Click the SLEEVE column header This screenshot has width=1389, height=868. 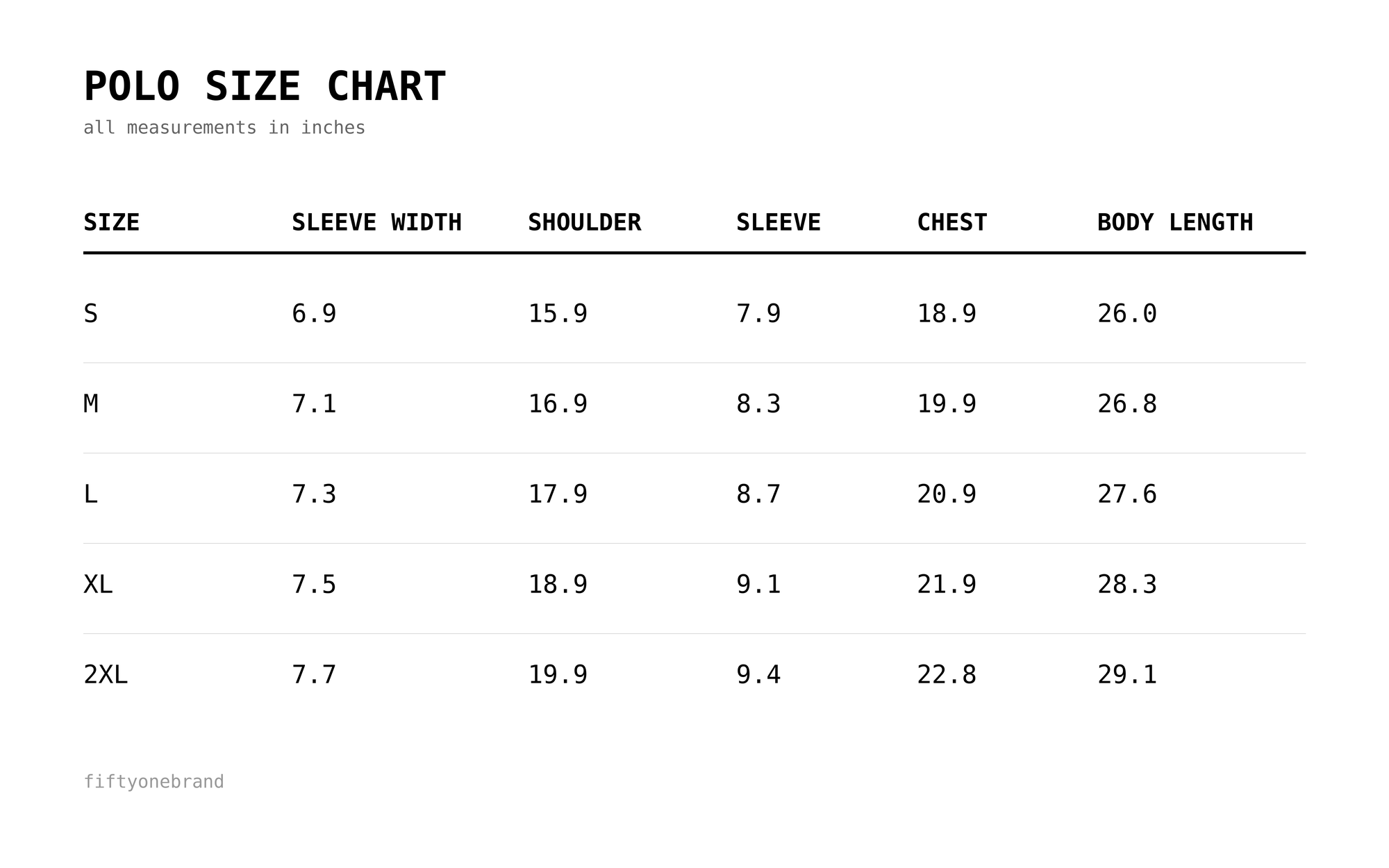tap(778, 223)
